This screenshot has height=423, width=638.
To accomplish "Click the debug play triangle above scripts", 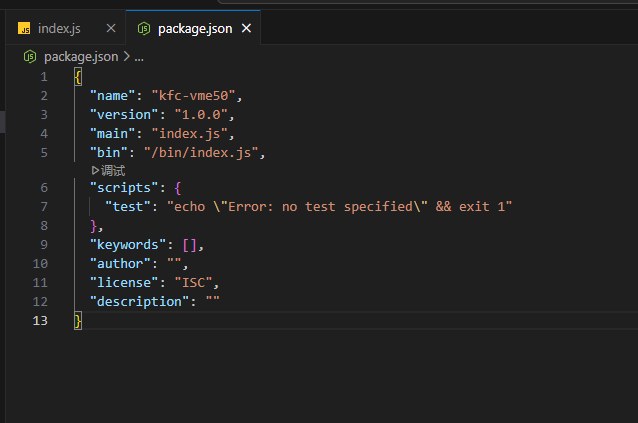I will pyautogui.click(x=95, y=171).
